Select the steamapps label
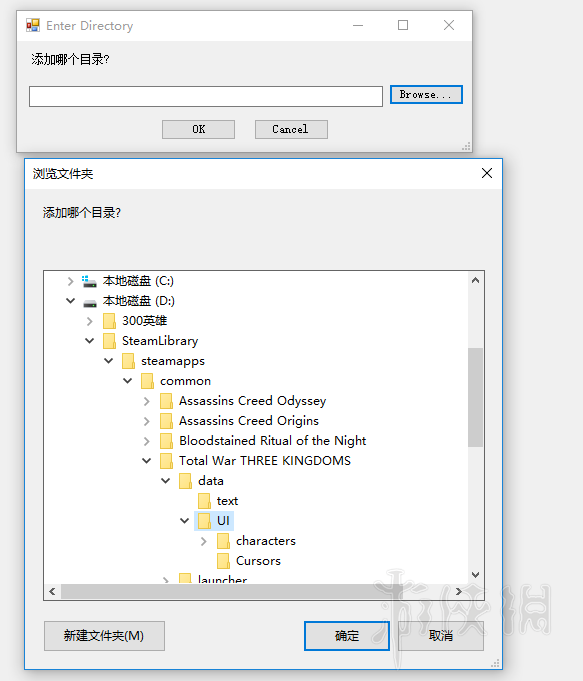 pyautogui.click(x=173, y=361)
